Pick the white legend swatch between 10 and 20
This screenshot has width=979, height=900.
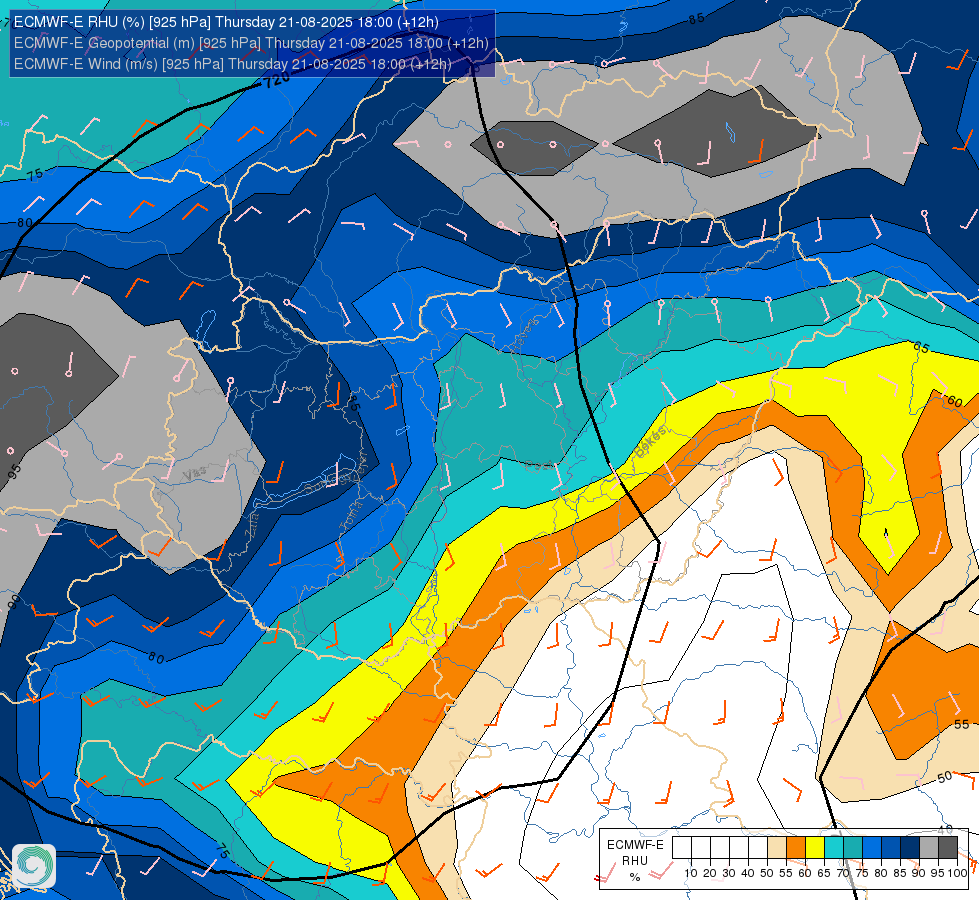[x=701, y=848]
